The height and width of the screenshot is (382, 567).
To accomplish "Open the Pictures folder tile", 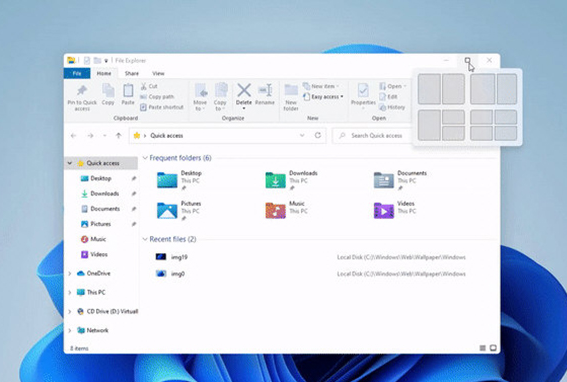I will coord(179,211).
